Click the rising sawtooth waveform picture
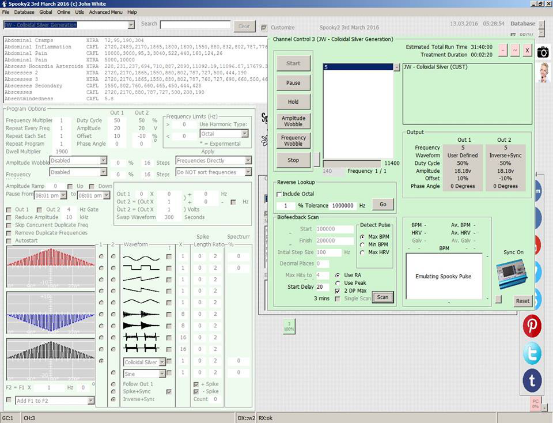Screen dimensions: 553x423 141,279
